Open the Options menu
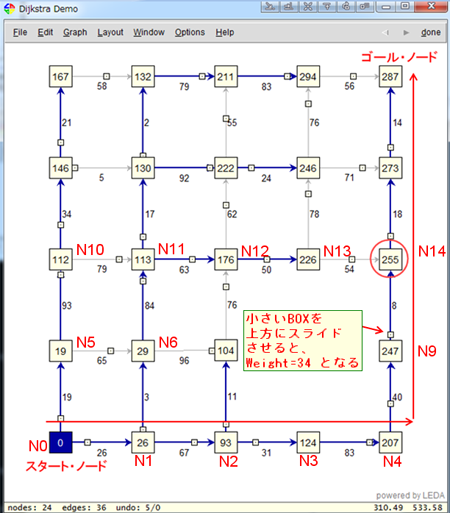This screenshot has width=450, height=513. (x=190, y=32)
